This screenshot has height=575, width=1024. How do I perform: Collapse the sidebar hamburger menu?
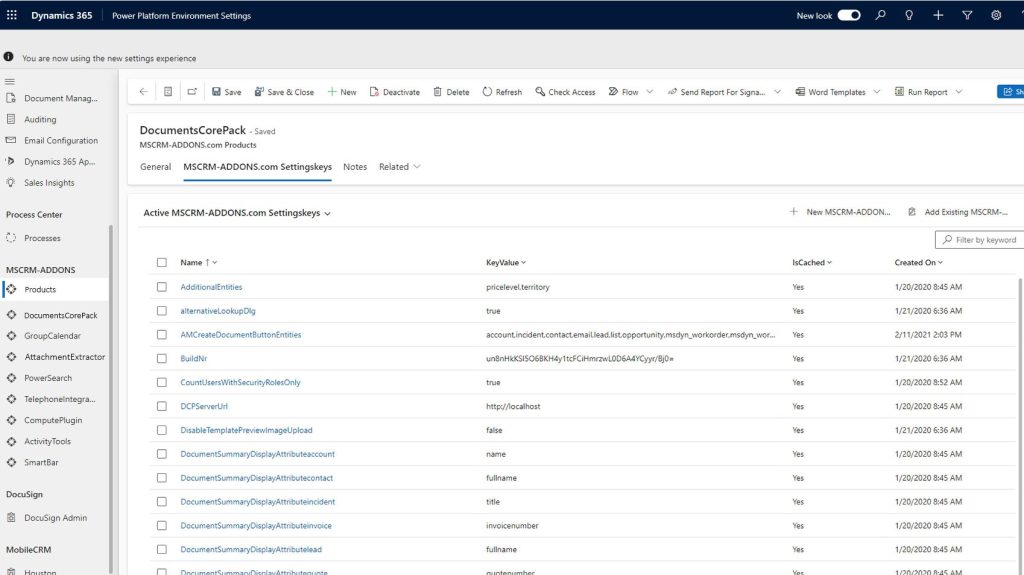point(10,82)
